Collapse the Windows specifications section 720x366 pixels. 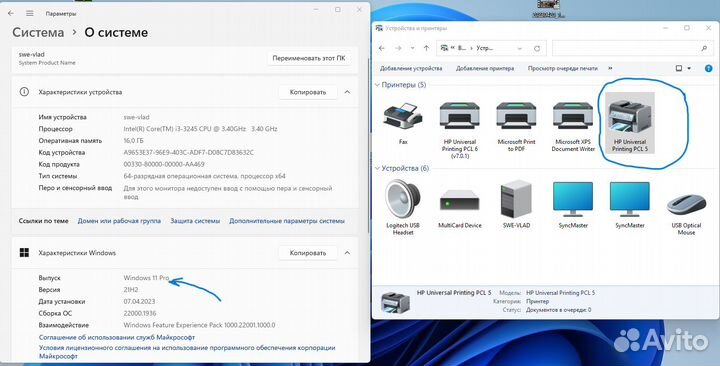pos(347,253)
